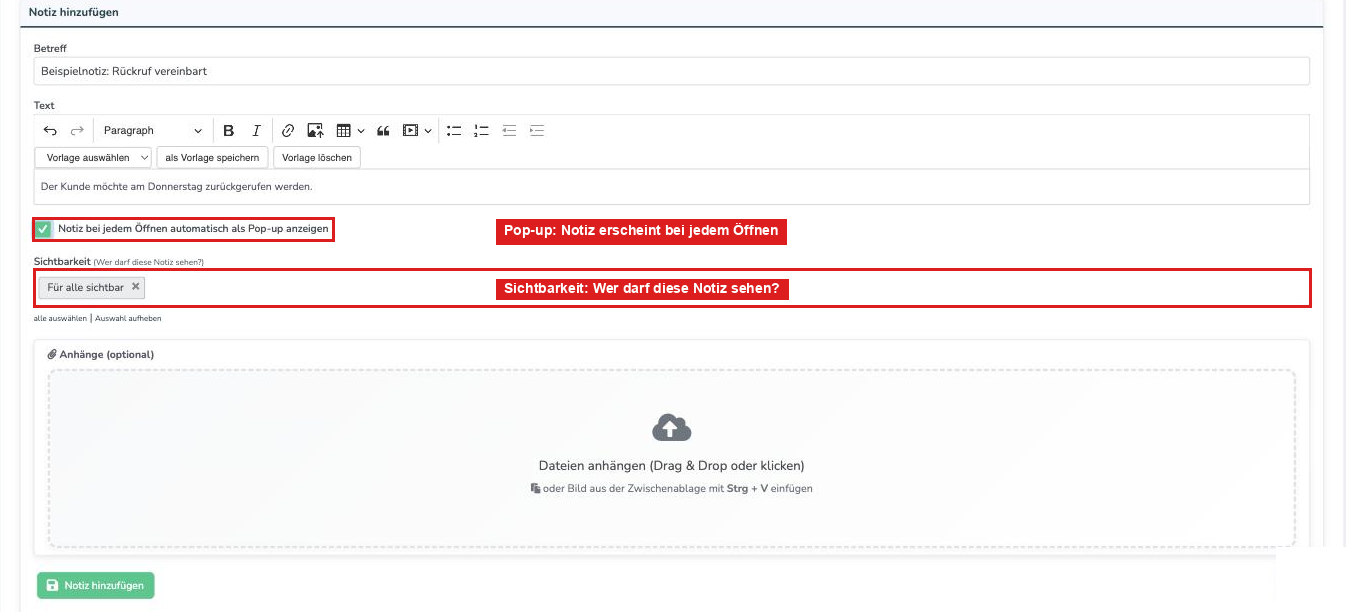Click inside the Sichtbarkeit selection field
The width and height of the screenshot is (1346, 612).
(x=671, y=287)
